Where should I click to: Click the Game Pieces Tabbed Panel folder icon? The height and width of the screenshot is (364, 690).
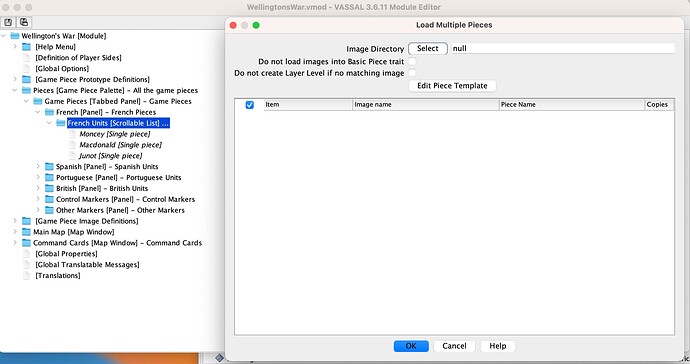(38, 101)
